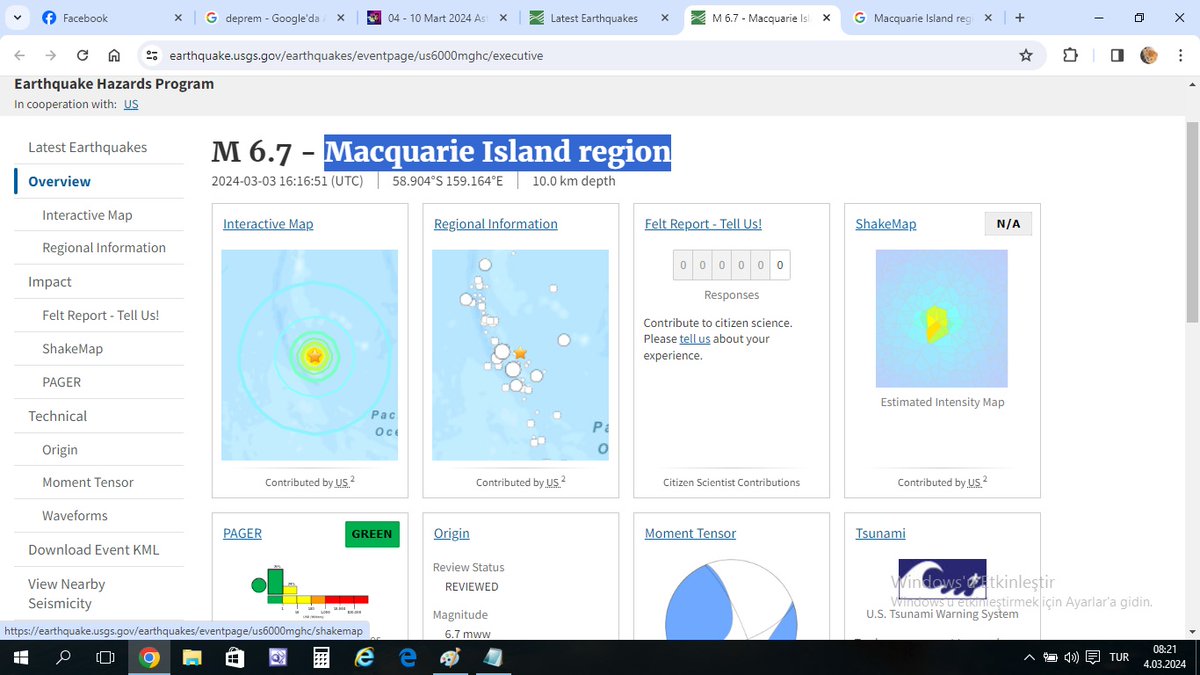This screenshot has height=675, width=1200.
Task: Open PAGER in the sidebar
Action: pyautogui.click(x=61, y=382)
